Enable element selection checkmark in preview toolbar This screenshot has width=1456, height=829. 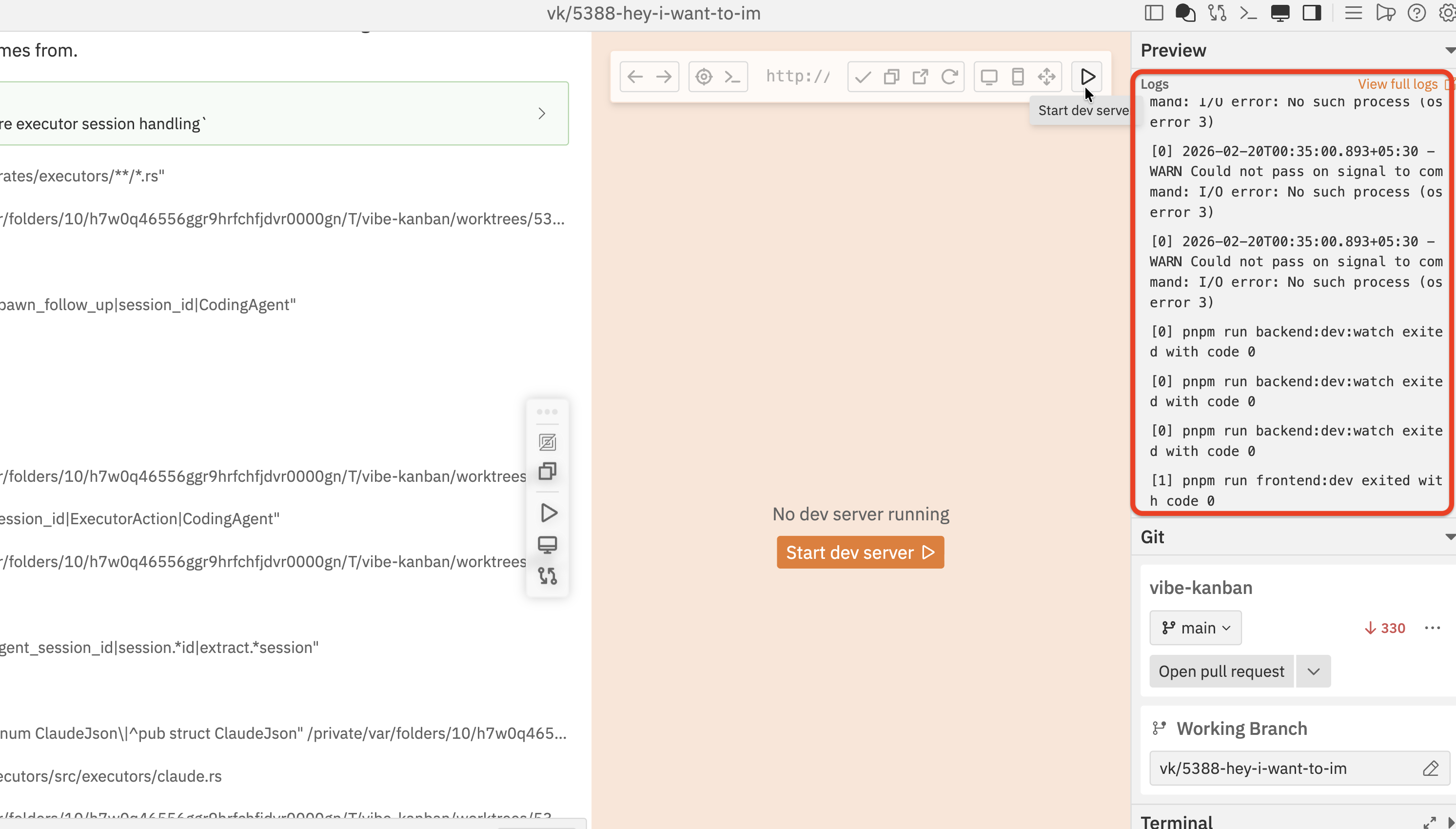click(861, 76)
